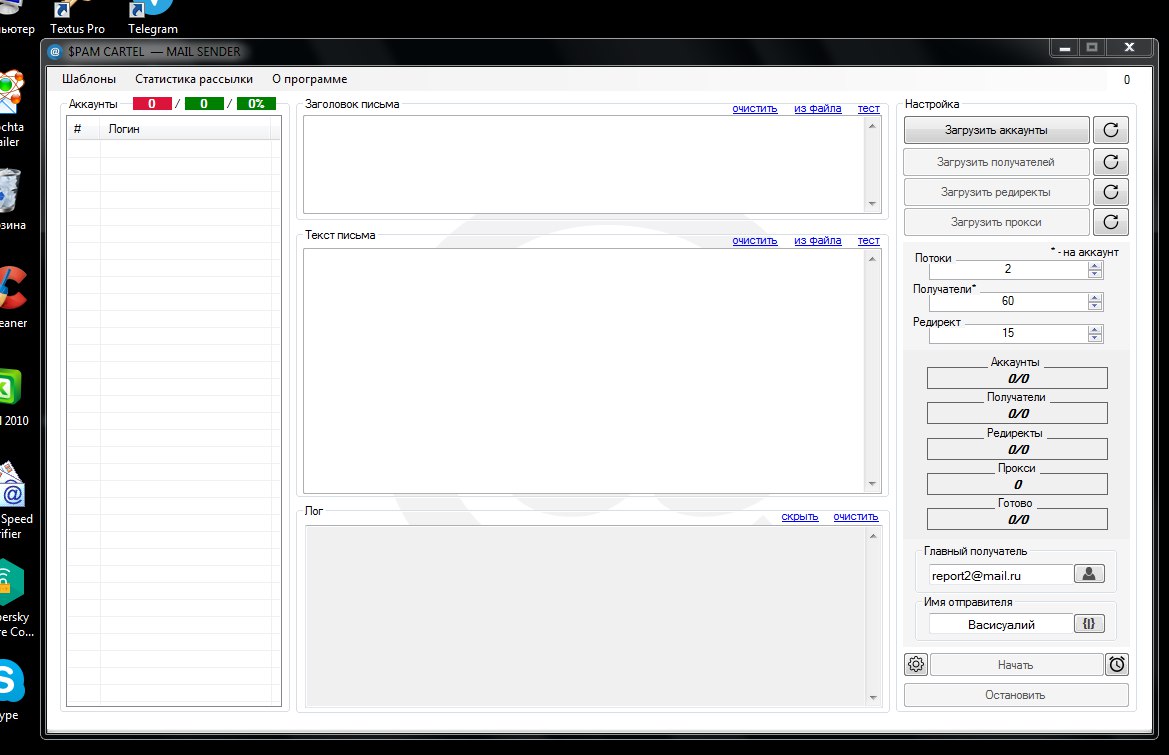Decrease Редирект value with down arrow

[1094, 338]
